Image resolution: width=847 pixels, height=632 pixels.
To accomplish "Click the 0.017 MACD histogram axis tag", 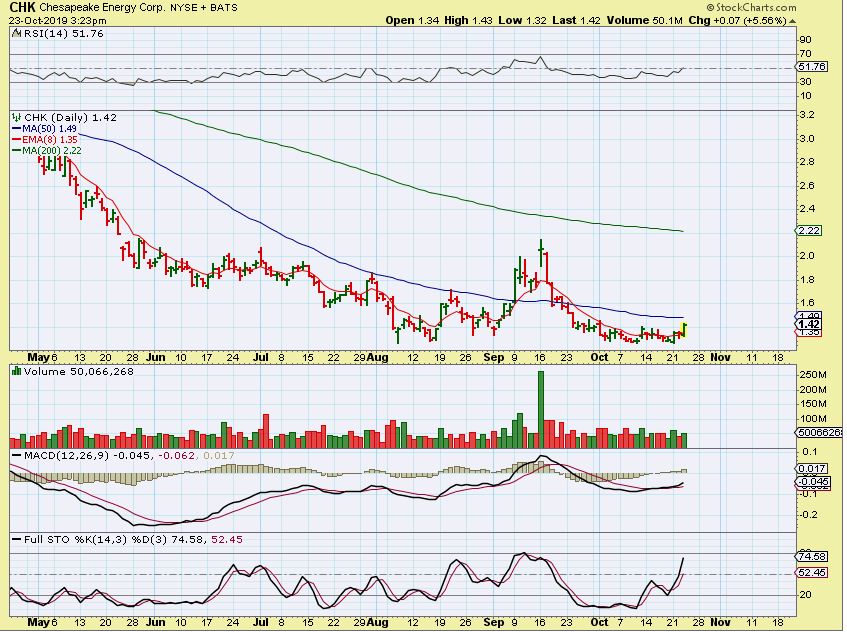I will coord(812,468).
